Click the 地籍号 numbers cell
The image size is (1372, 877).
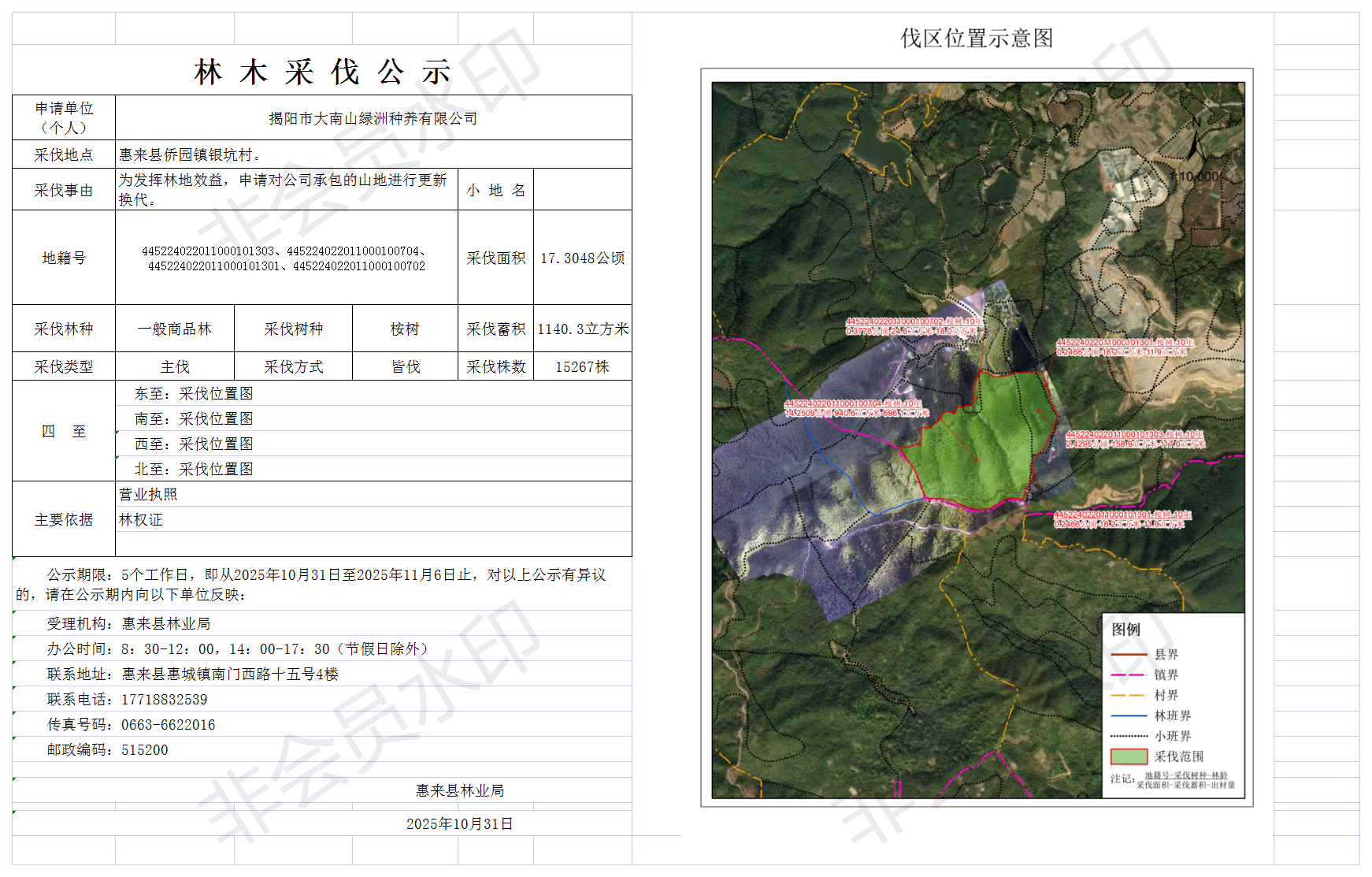click(x=286, y=258)
